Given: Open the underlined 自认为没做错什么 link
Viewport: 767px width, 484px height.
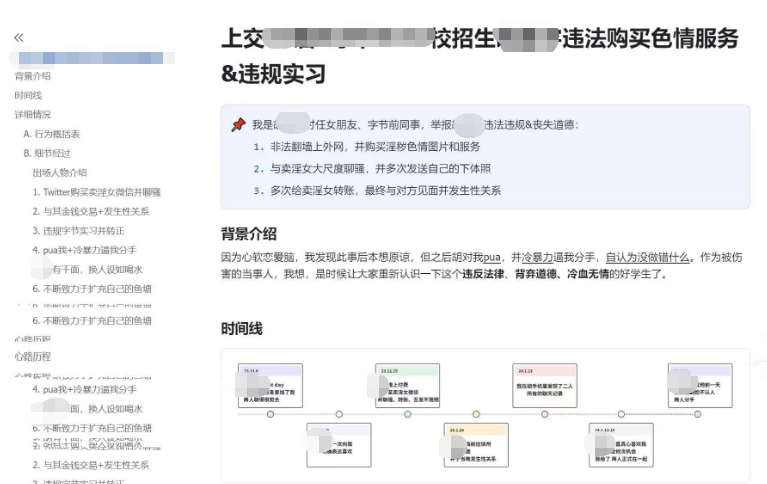Looking at the screenshot, I should click(x=648, y=257).
